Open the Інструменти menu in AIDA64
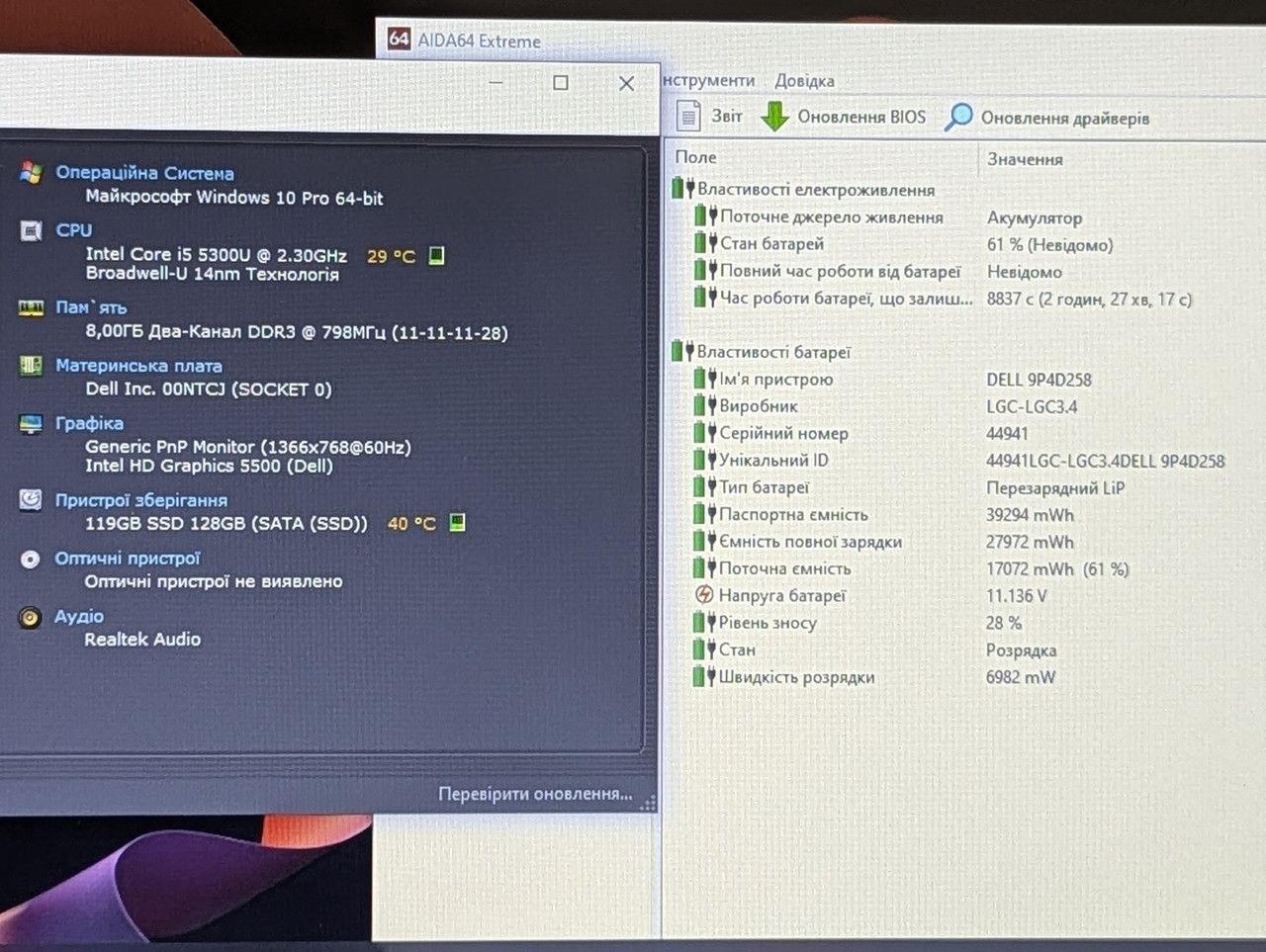 tap(708, 80)
